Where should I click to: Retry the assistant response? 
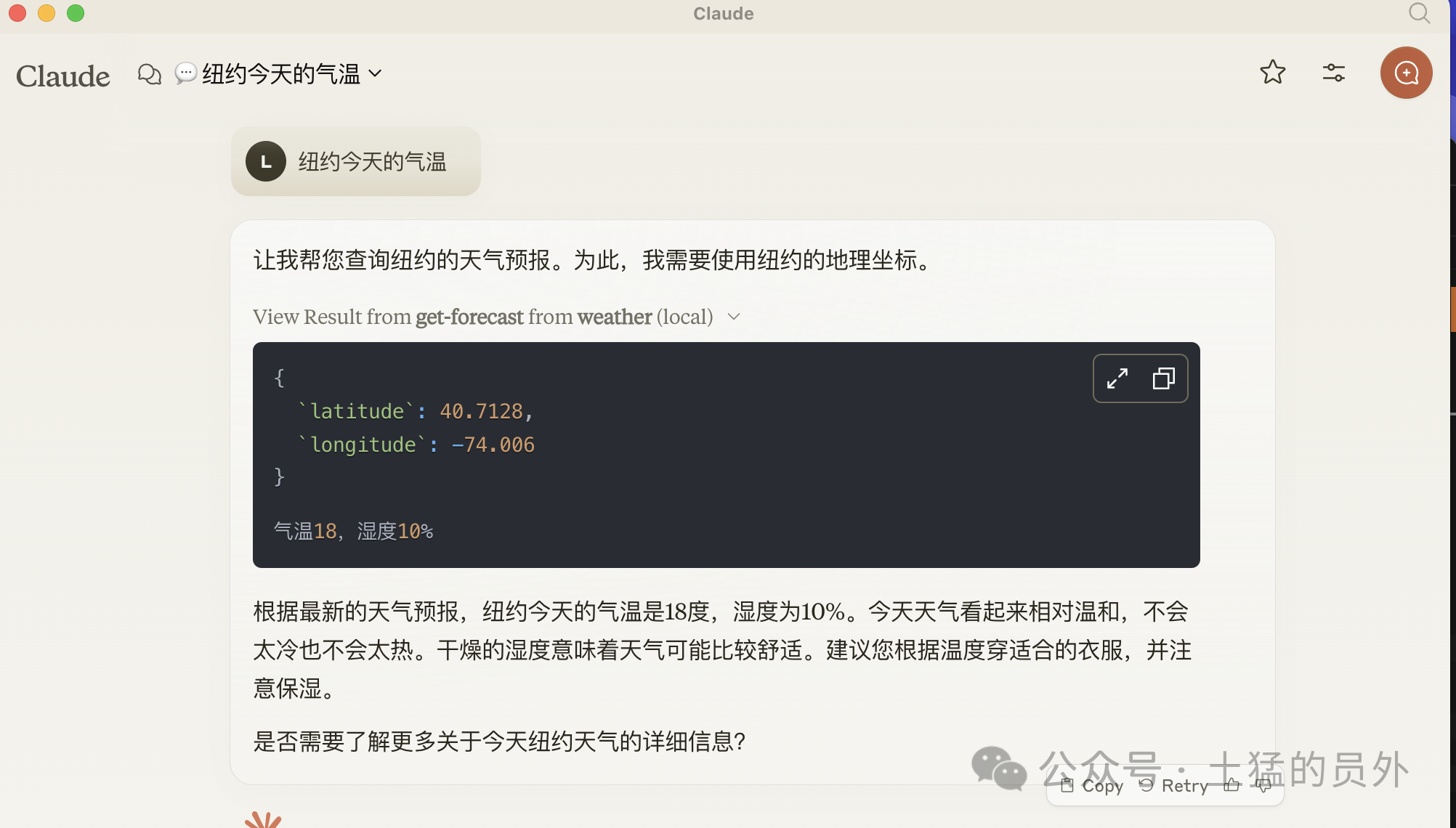1173,785
